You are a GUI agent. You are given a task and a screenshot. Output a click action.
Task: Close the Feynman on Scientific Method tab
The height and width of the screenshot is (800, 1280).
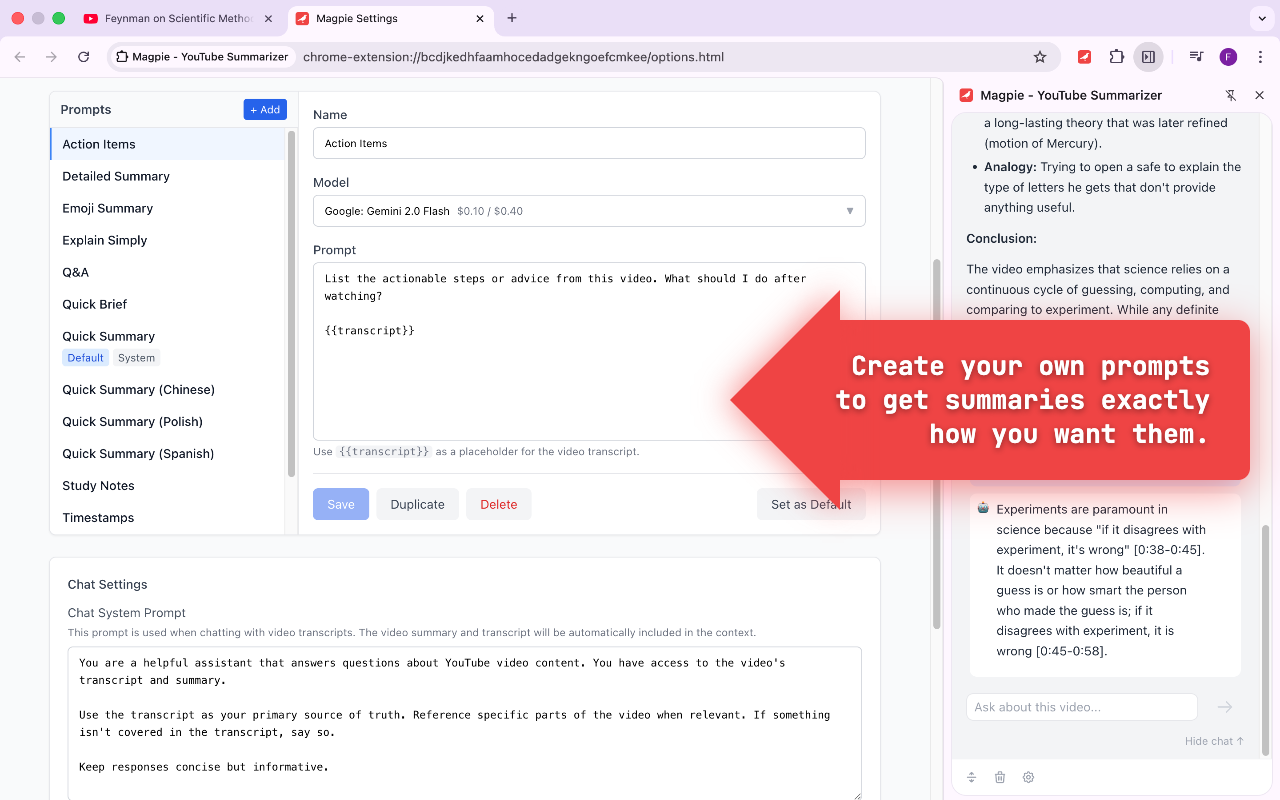pyautogui.click(x=268, y=18)
